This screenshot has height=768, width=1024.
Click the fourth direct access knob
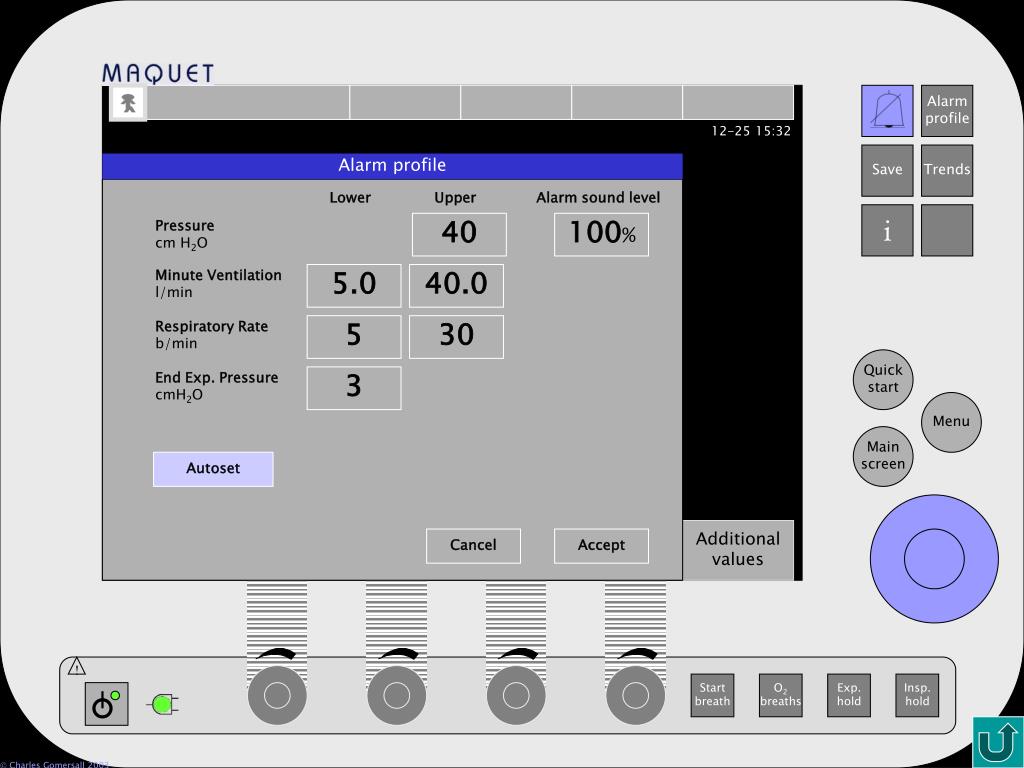(635, 696)
